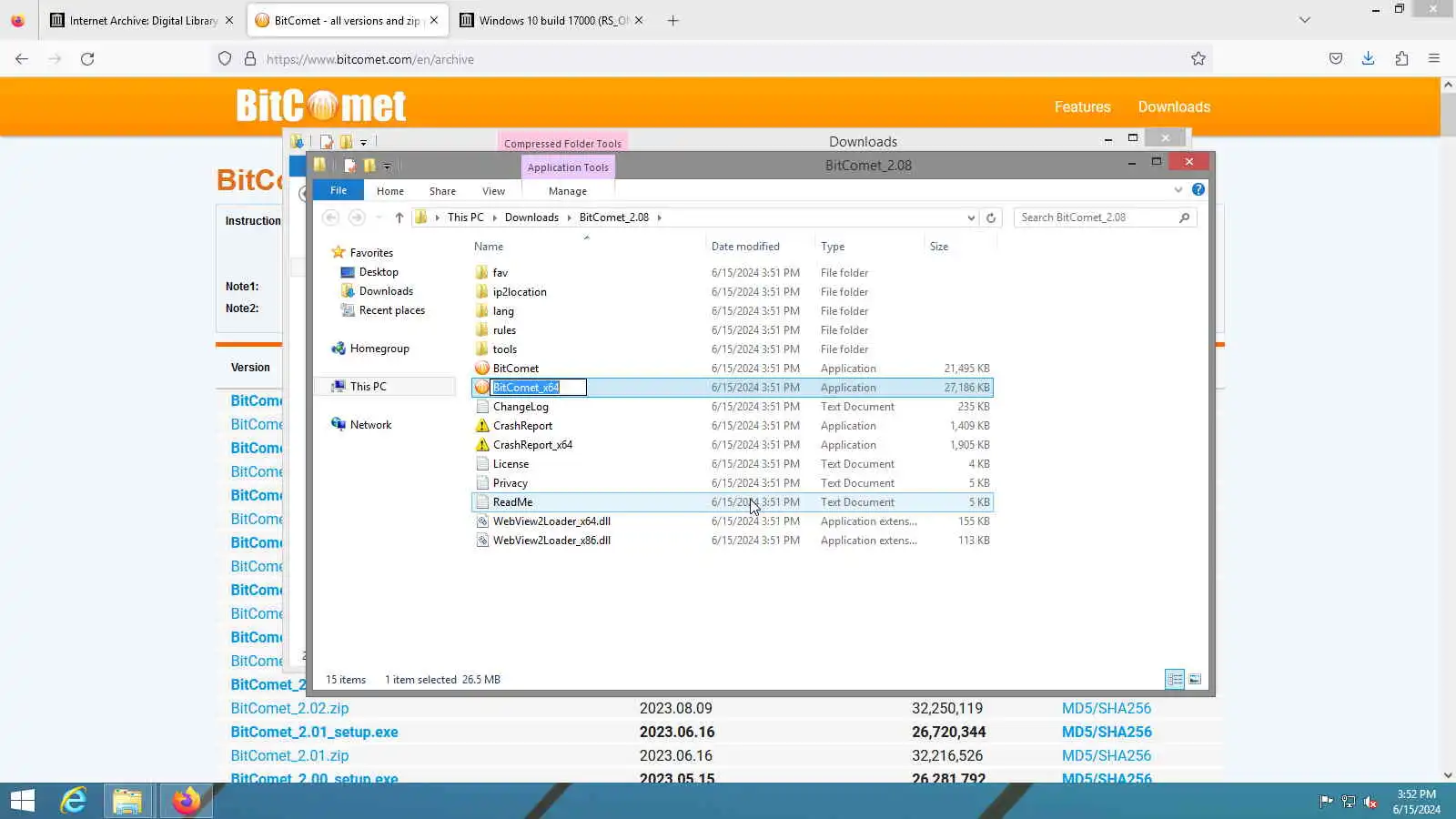Viewport: 1456px width, 819px height.
Task: Select Recent places in navigation pane
Action: tap(392, 310)
